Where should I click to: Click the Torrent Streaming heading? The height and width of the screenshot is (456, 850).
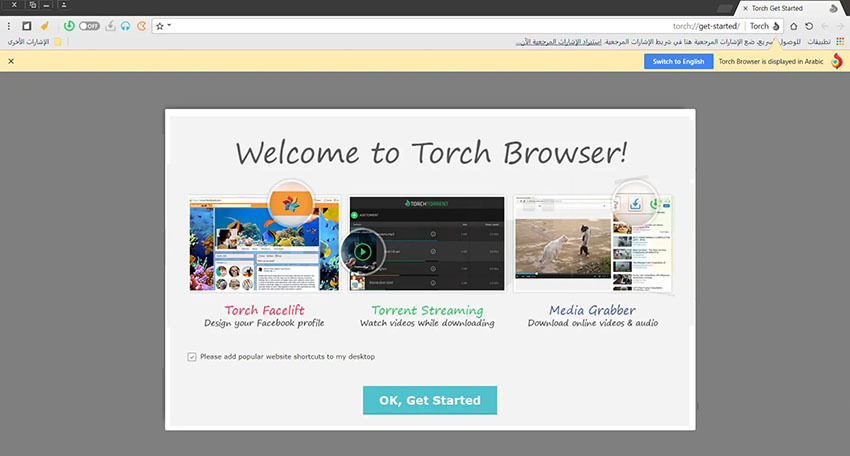click(x=427, y=310)
